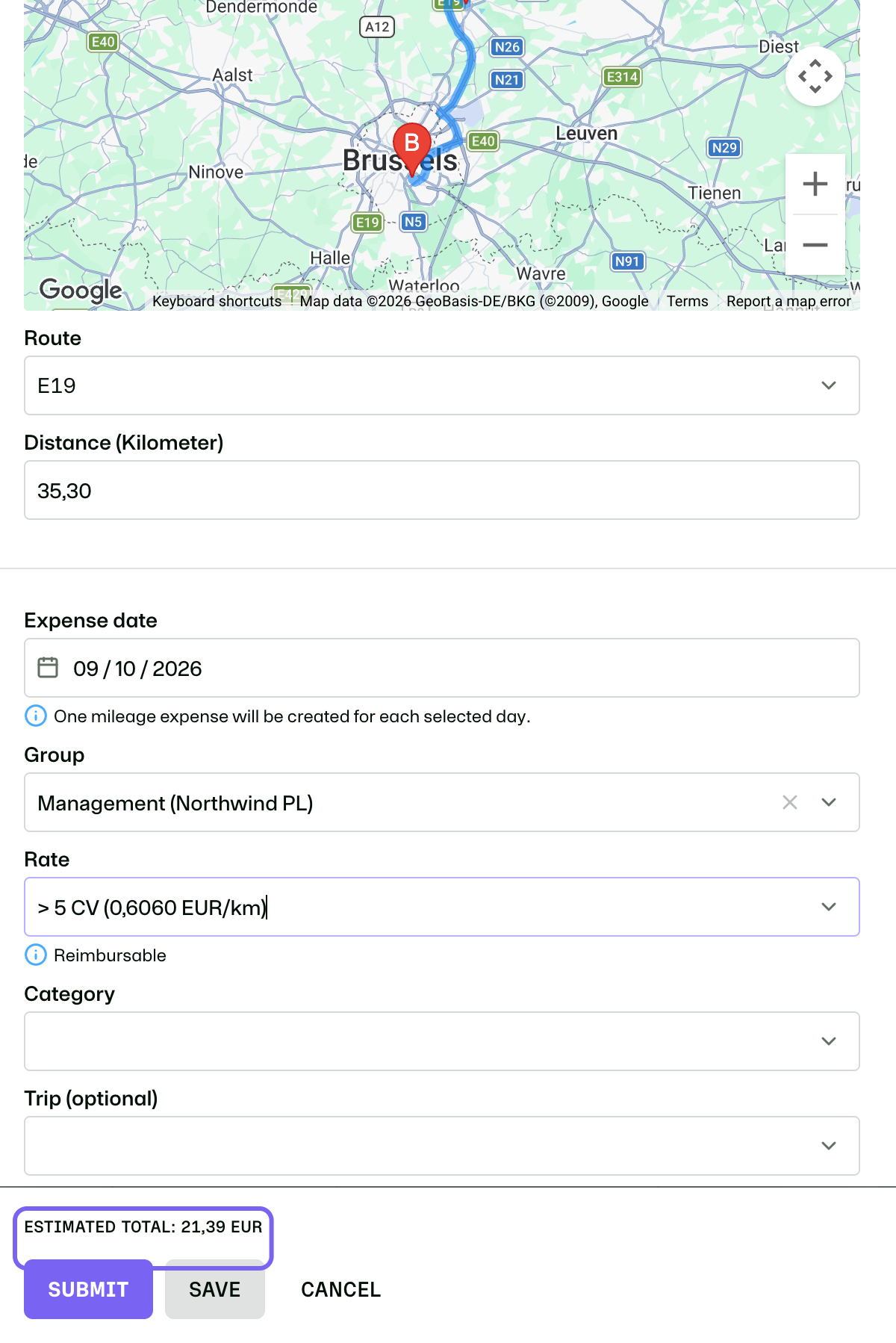Click the N21 road badge on map
Screen dimensions: 896x1343
507,80
